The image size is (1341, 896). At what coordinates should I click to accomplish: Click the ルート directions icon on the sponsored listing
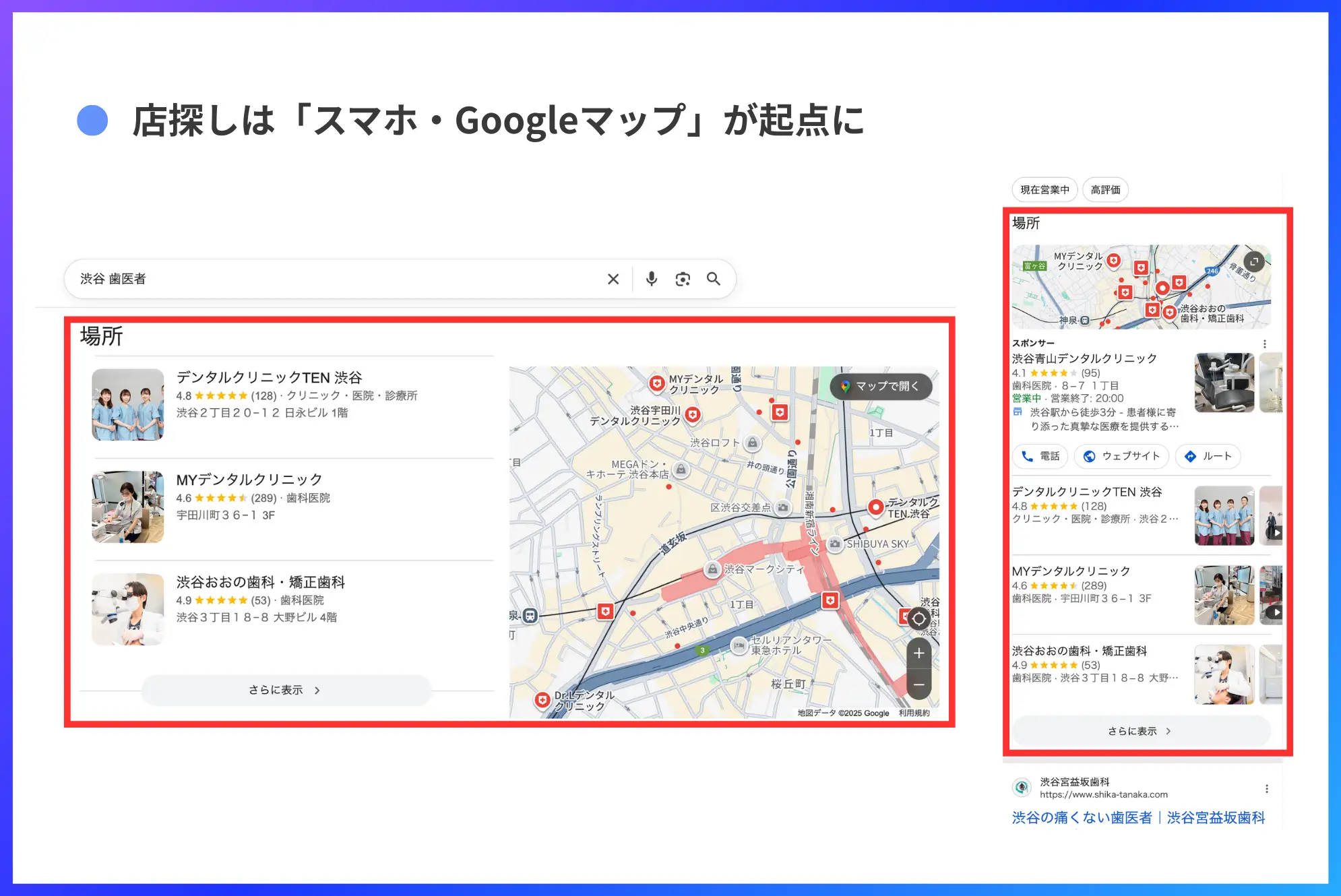[x=1191, y=456]
